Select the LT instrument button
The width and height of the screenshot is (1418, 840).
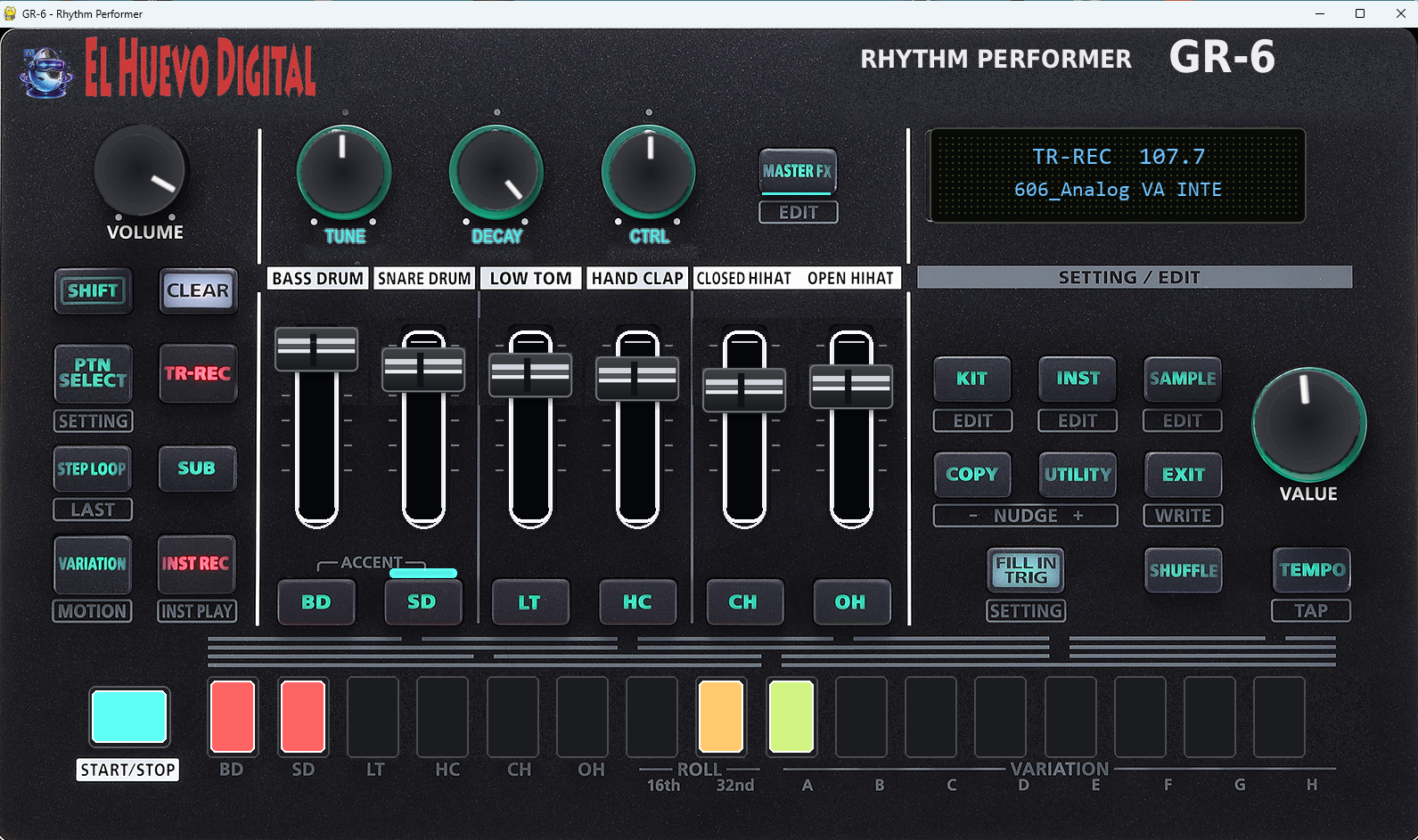click(530, 602)
